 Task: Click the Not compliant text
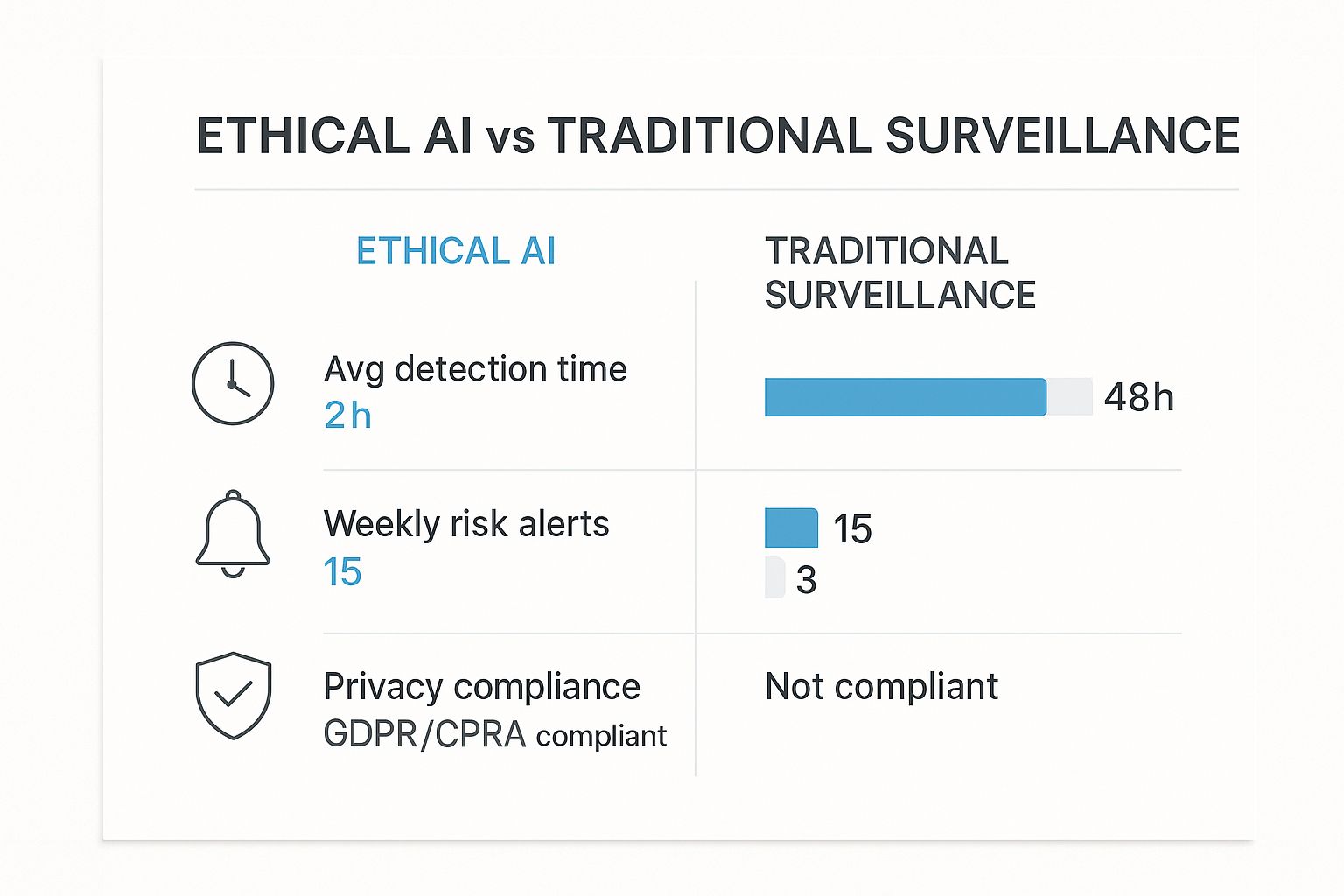point(881,687)
